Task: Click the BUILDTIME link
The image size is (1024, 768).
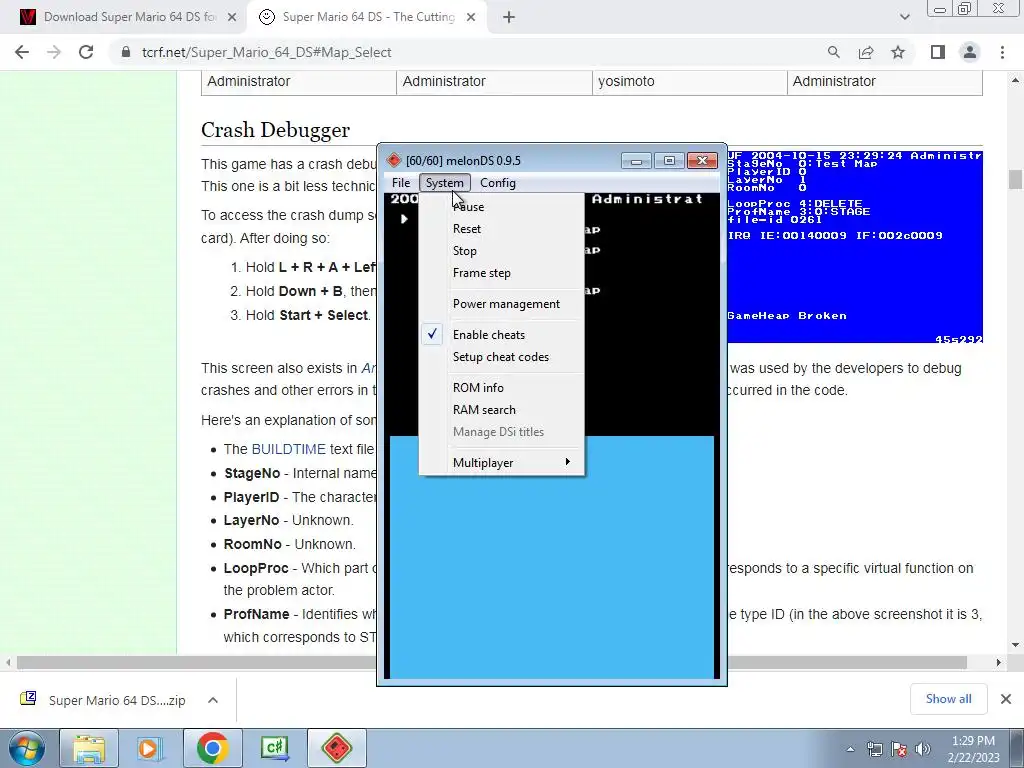Action: (288, 449)
